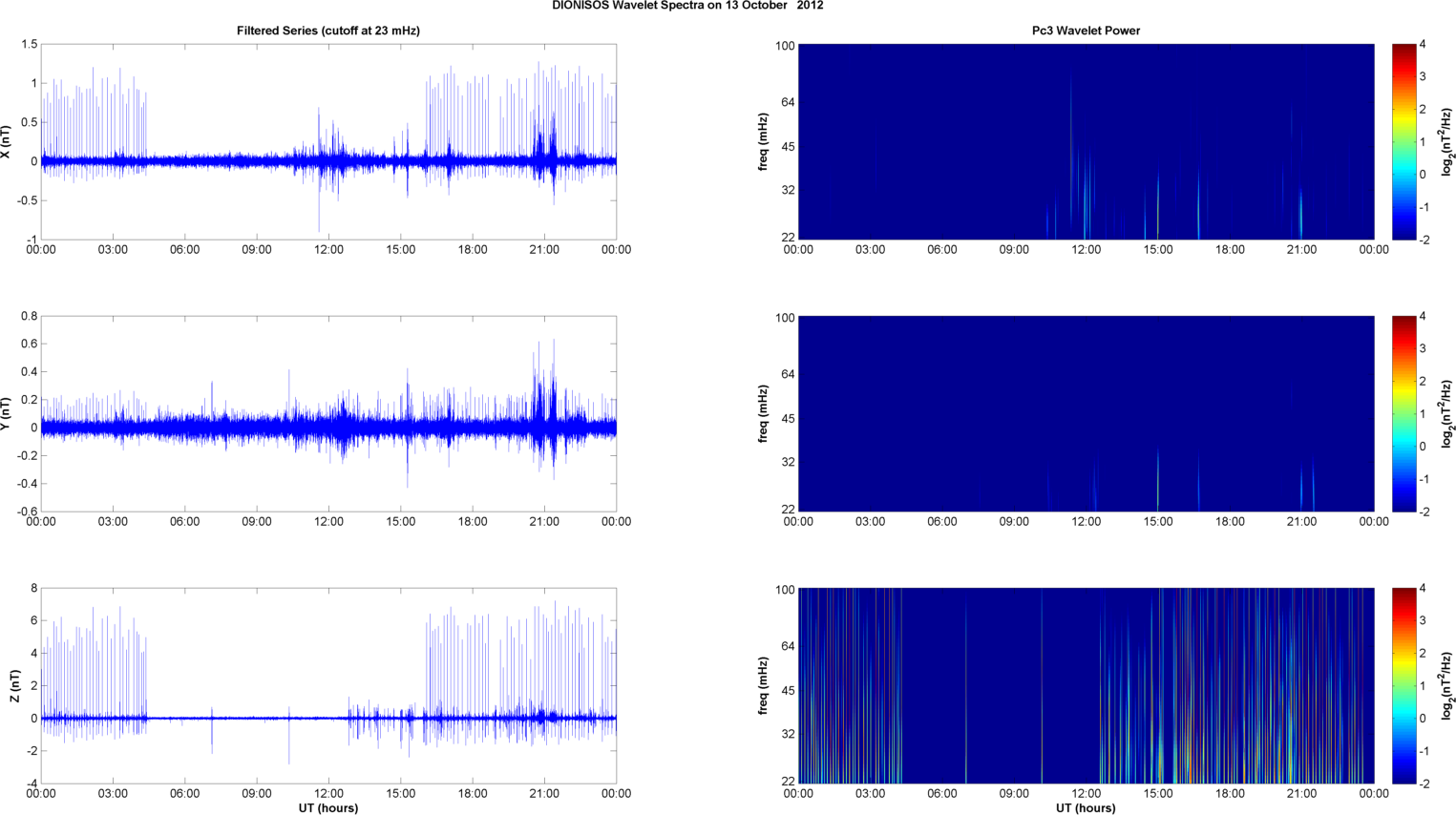This screenshot has width=1456, height=815.
Task: Click "06:00" under the Z-component spectrogram
Action: pos(942,794)
